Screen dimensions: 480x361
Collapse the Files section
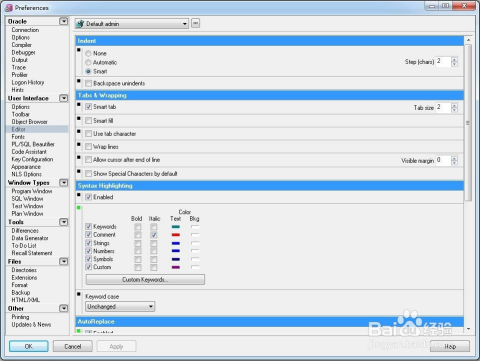[63, 262]
